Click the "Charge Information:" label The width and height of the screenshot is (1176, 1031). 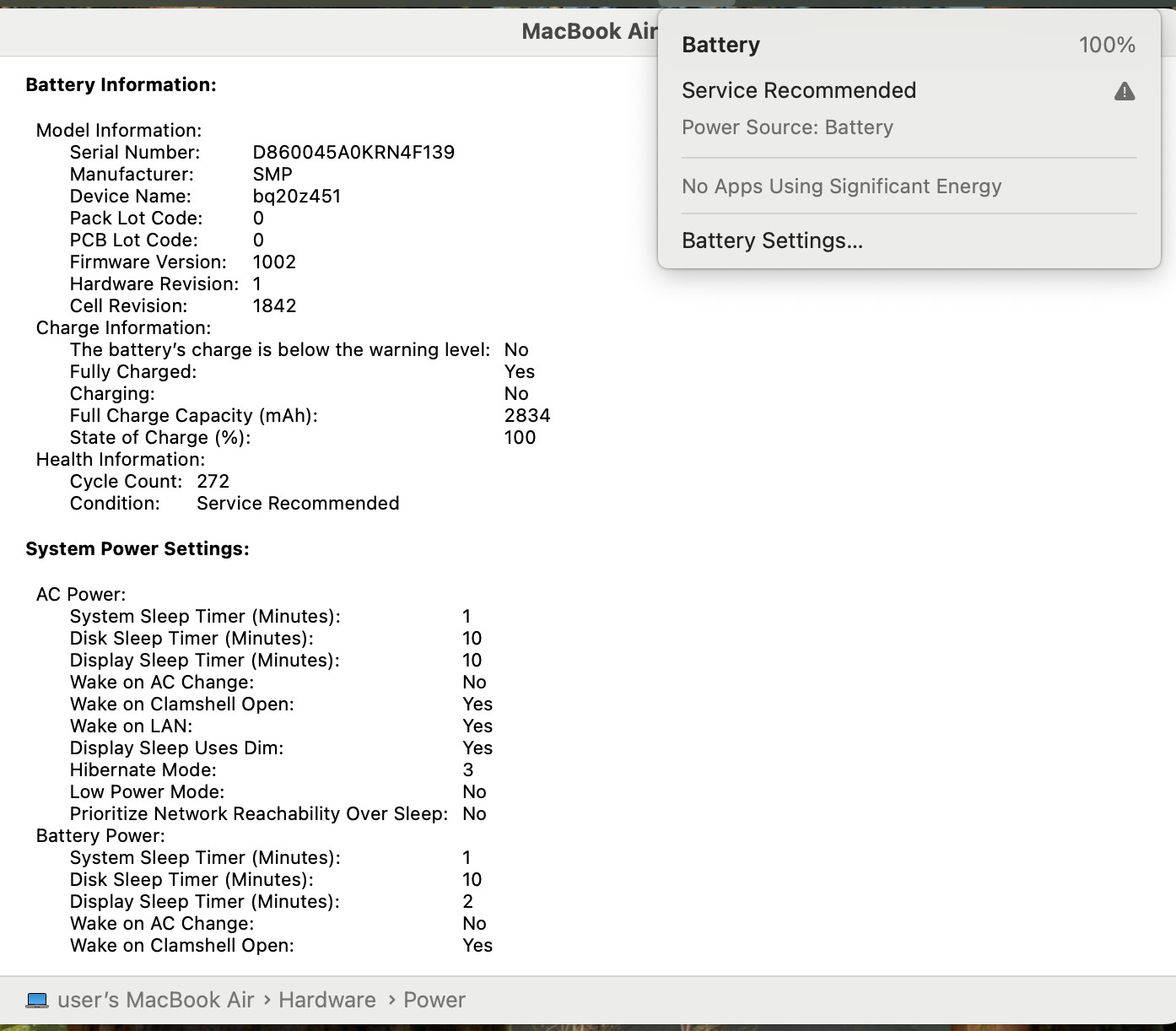123,328
